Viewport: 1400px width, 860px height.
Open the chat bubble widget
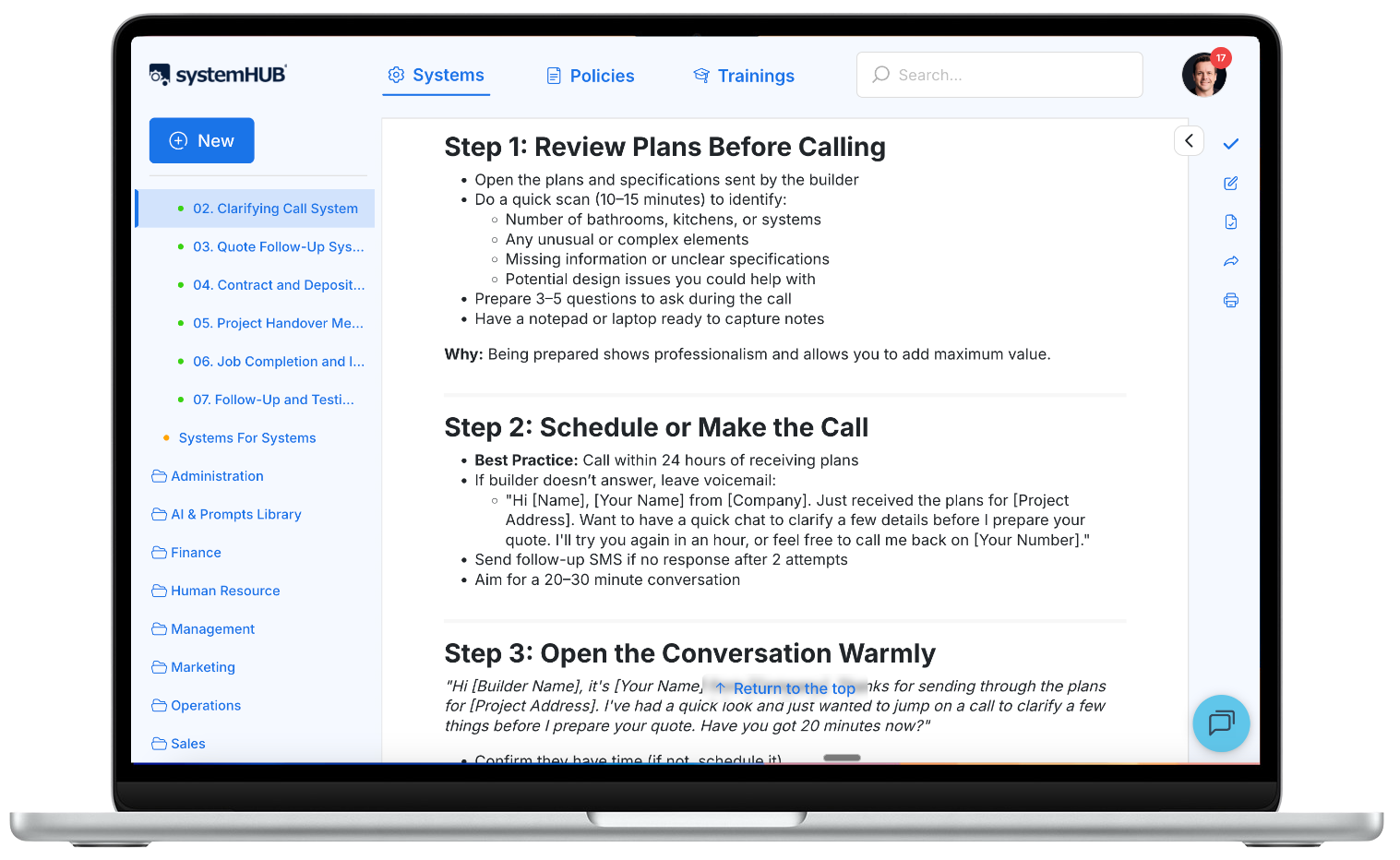click(1221, 723)
